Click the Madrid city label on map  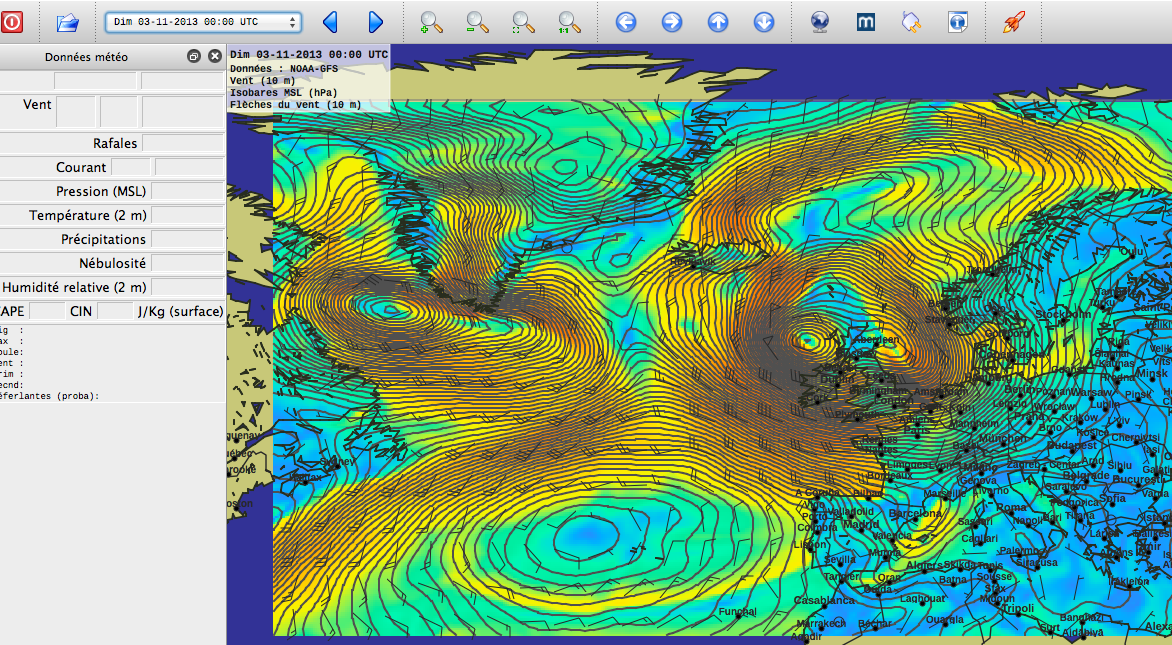coord(861,525)
